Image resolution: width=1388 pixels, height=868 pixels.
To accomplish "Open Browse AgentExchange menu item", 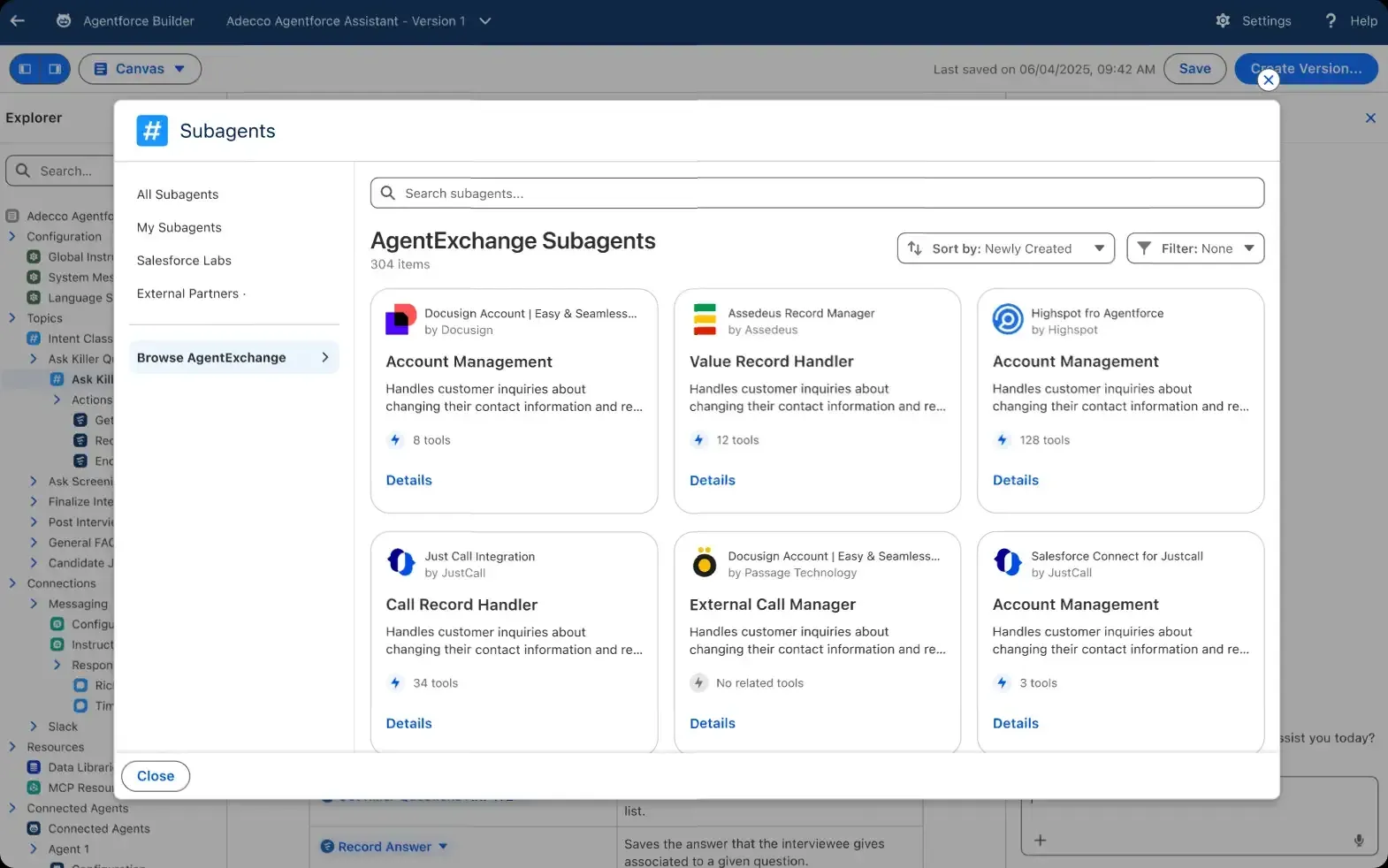I will 233,357.
